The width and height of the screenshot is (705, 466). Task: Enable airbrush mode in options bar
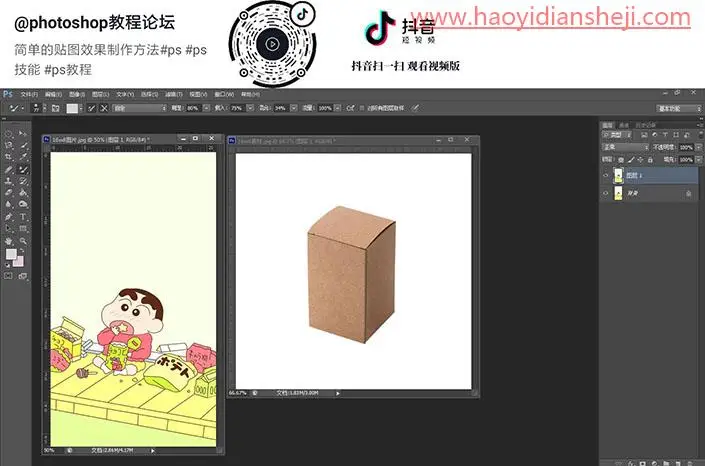point(350,108)
